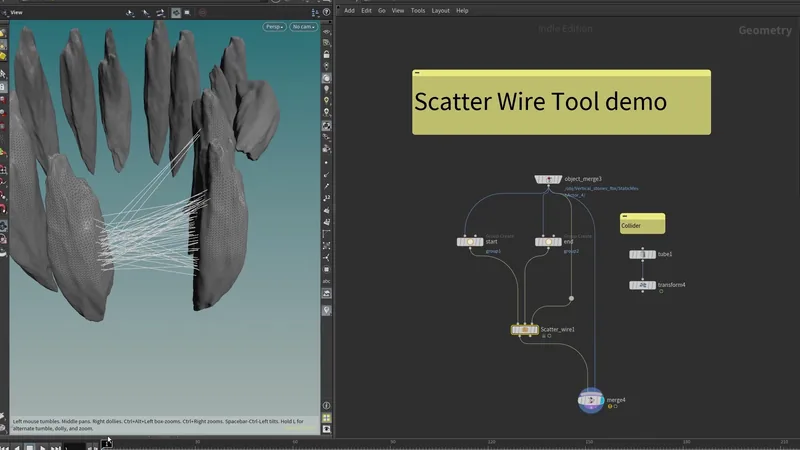
Task: Click the viewport info circle icon
Action: pyautogui.click(x=327, y=406)
